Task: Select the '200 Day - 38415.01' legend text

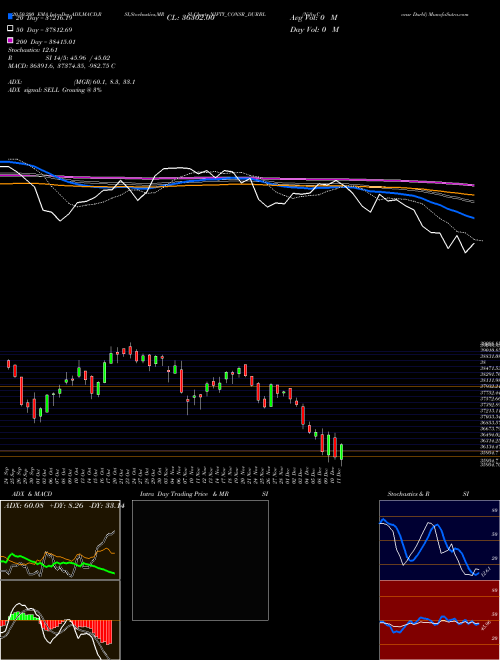Action: click(46, 42)
